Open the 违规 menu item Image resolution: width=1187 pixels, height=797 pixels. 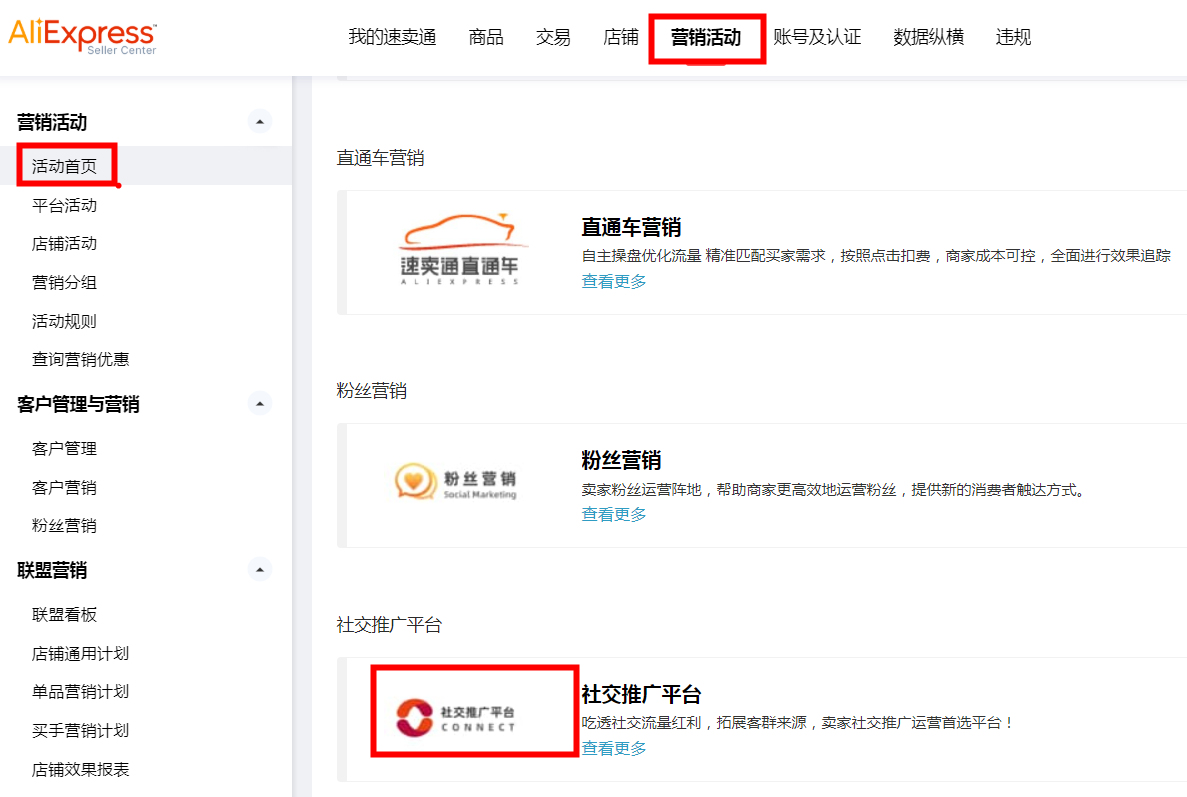pos(1012,36)
